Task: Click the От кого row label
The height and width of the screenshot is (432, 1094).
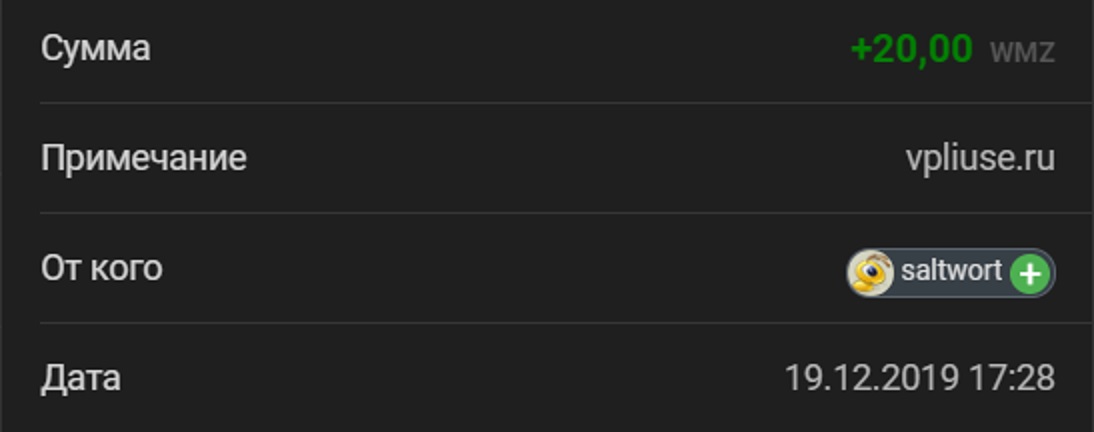Action: (x=102, y=269)
